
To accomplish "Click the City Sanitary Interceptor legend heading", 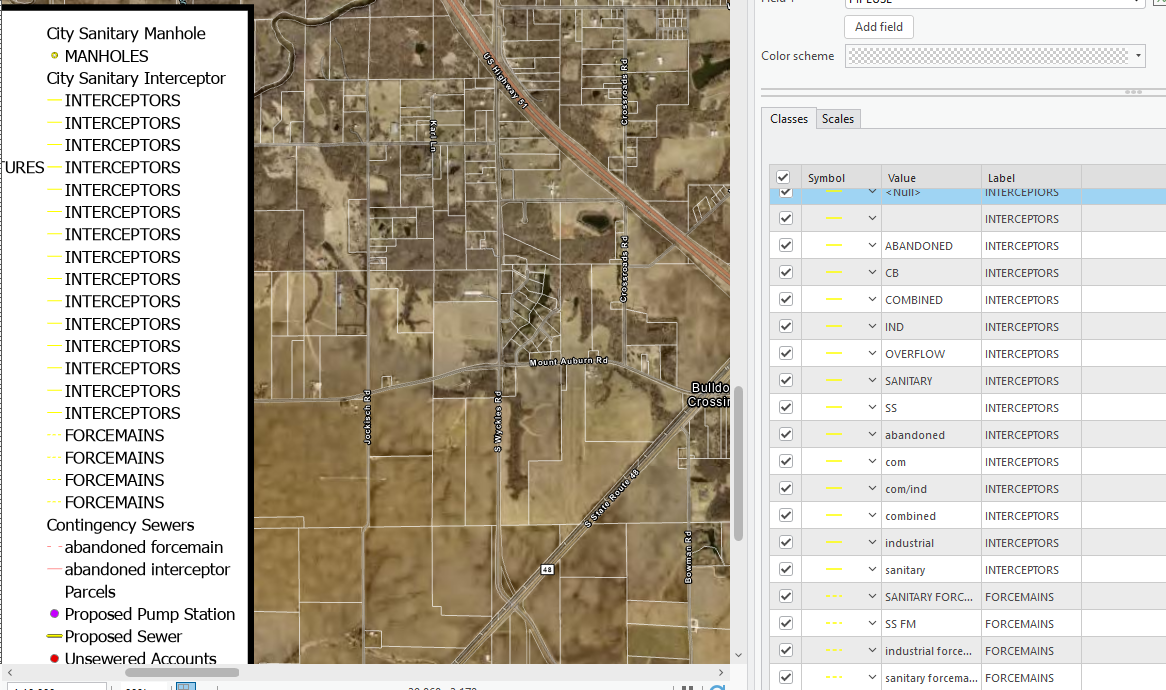I will (136, 78).
